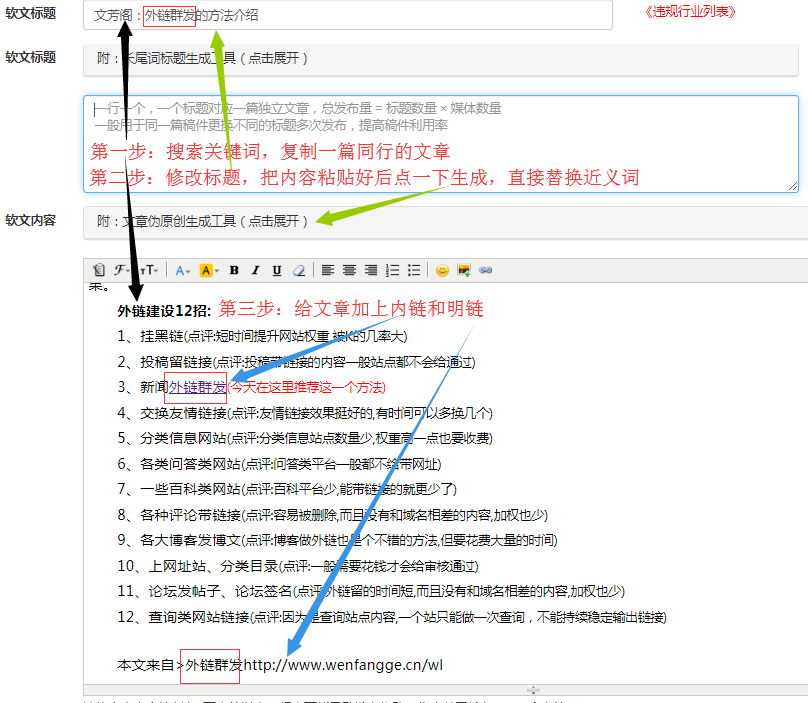Open the text color picker
Image resolution: width=808 pixels, height=703 pixels.
[x=182, y=270]
